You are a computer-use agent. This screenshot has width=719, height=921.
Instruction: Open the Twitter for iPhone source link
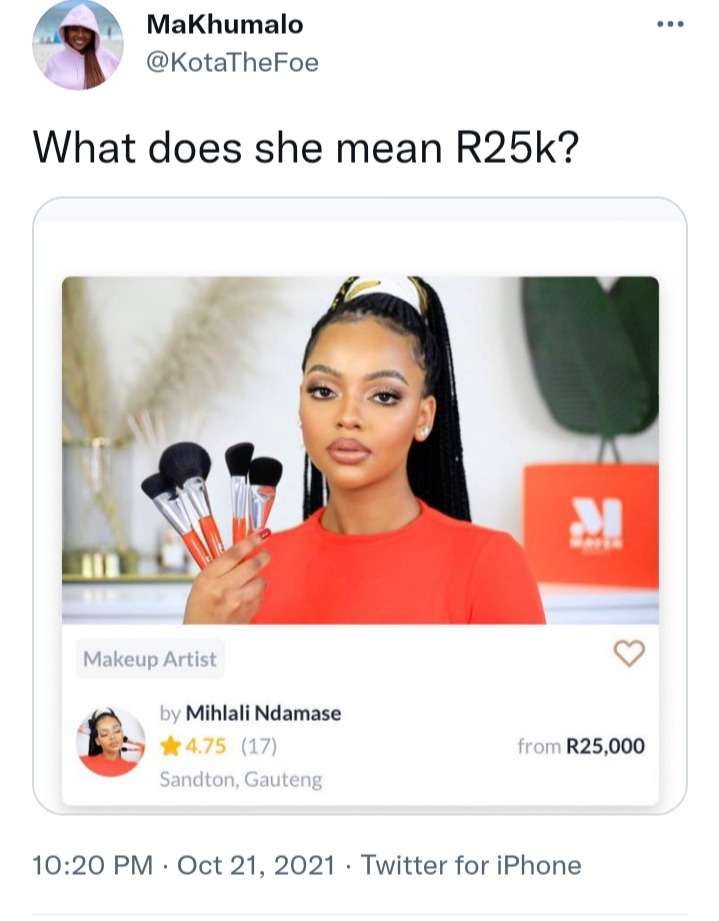(x=471, y=865)
